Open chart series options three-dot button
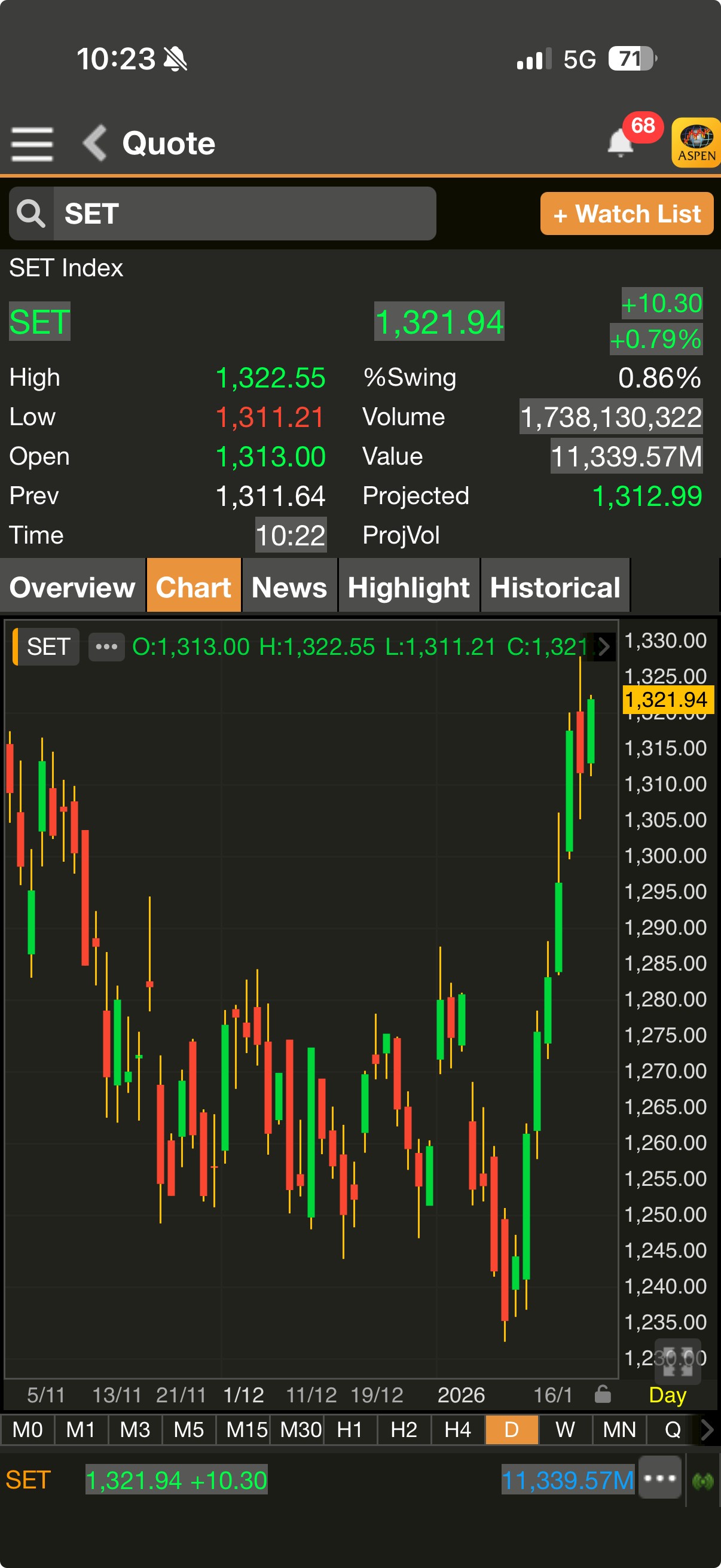The width and height of the screenshot is (721, 1568). (x=106, y=646)
